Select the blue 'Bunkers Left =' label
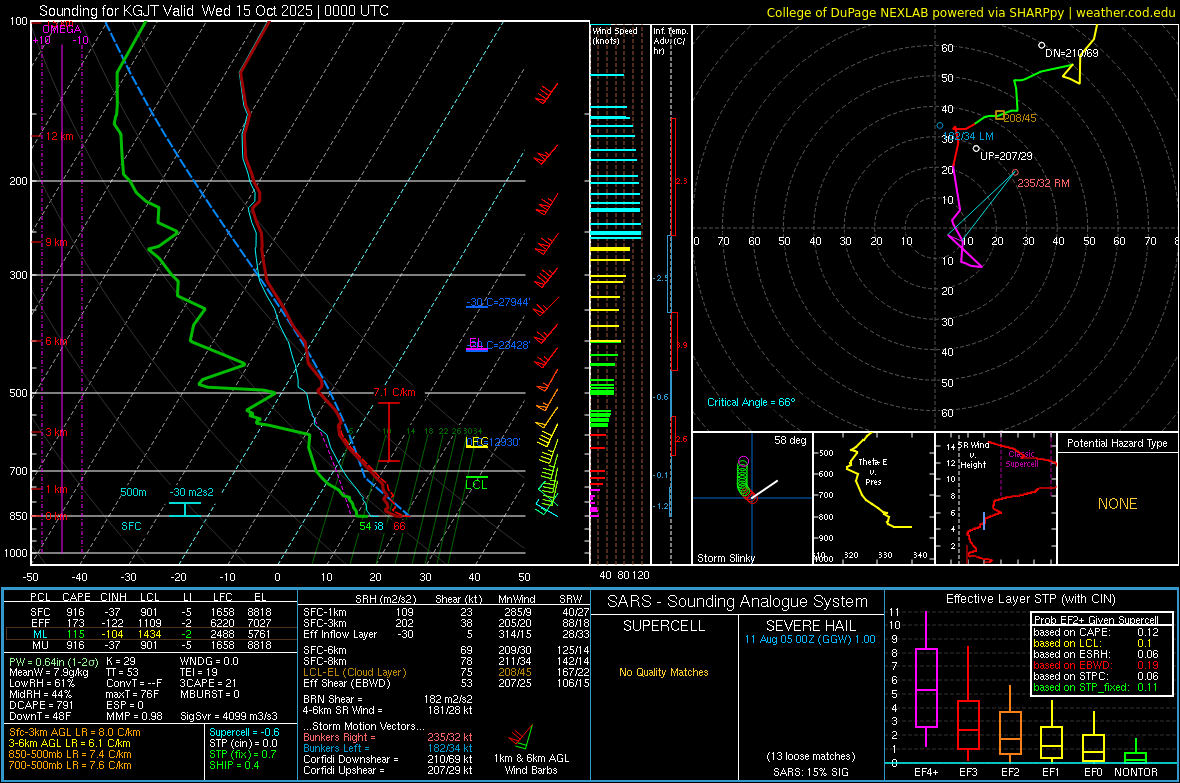 tap(336, 748)
